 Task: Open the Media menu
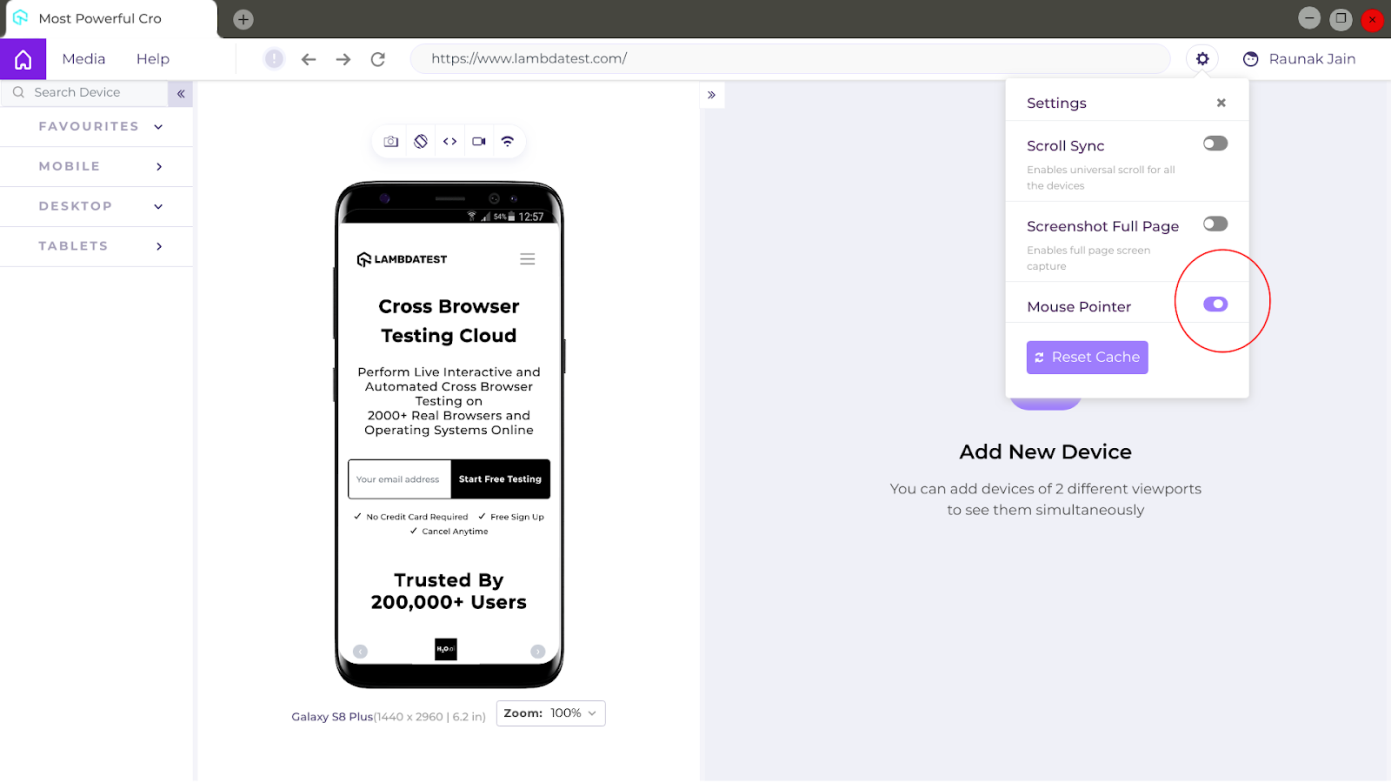pos(84,59)
